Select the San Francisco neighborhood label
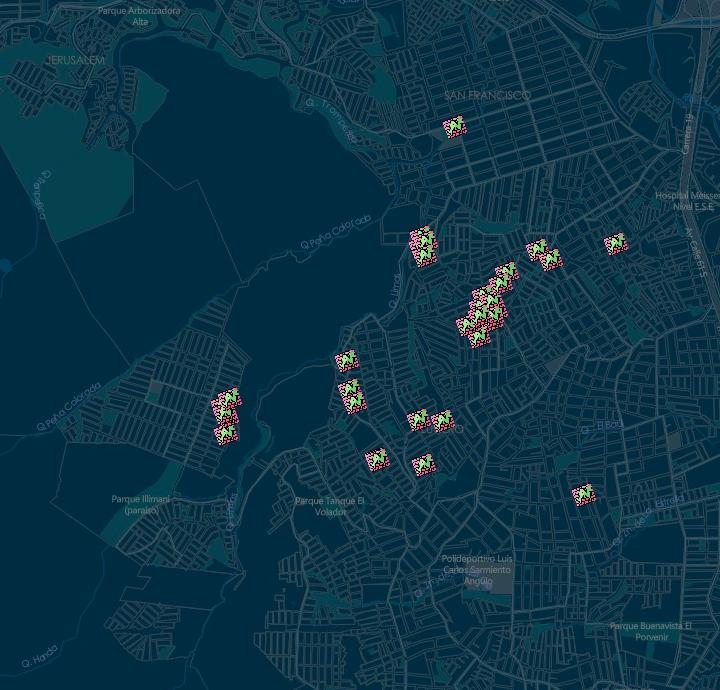720x690 pixels. 487,95
